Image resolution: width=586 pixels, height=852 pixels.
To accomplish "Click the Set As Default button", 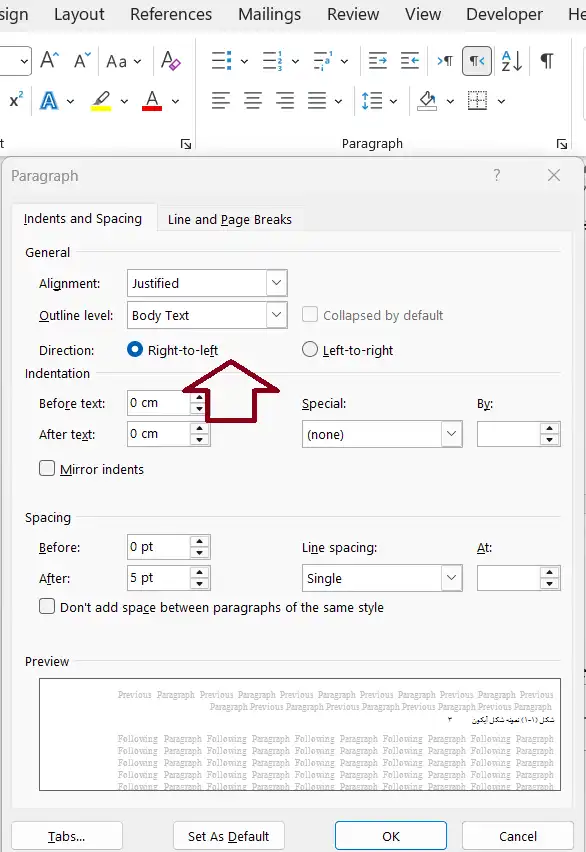I will click(x=228, y=836).
